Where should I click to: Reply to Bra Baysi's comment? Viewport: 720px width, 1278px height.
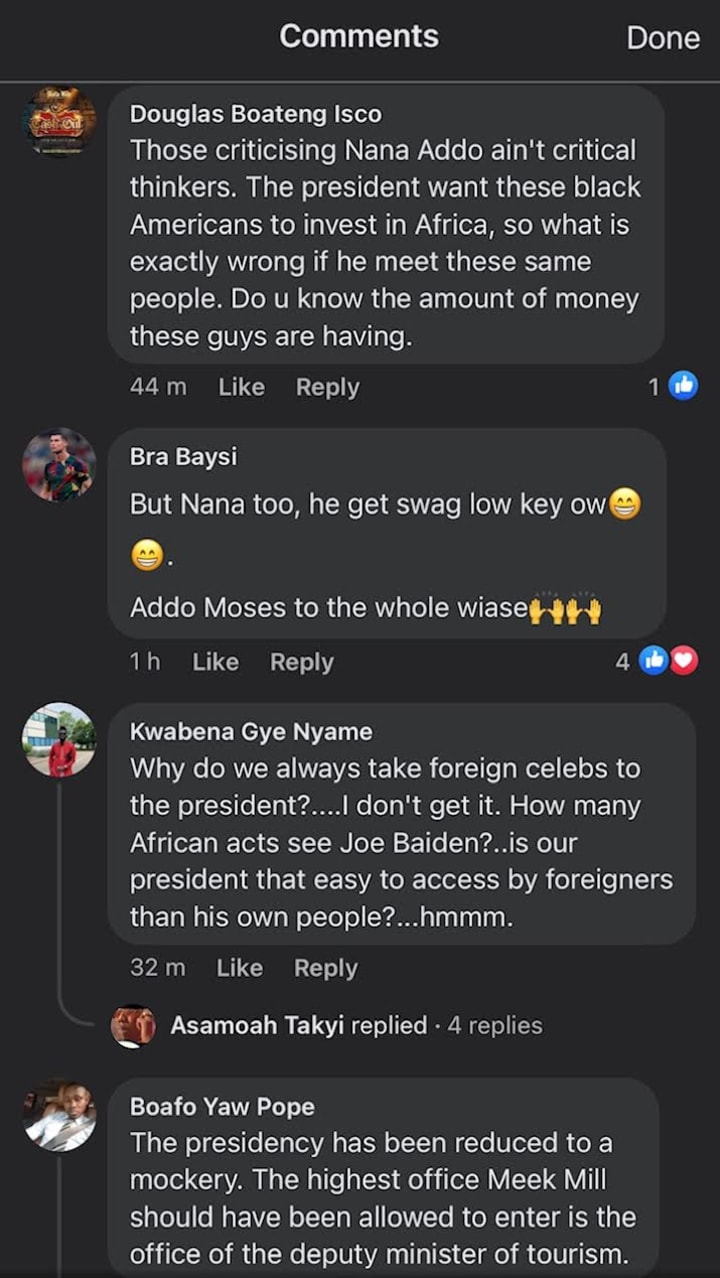click(x=301, y=662)
